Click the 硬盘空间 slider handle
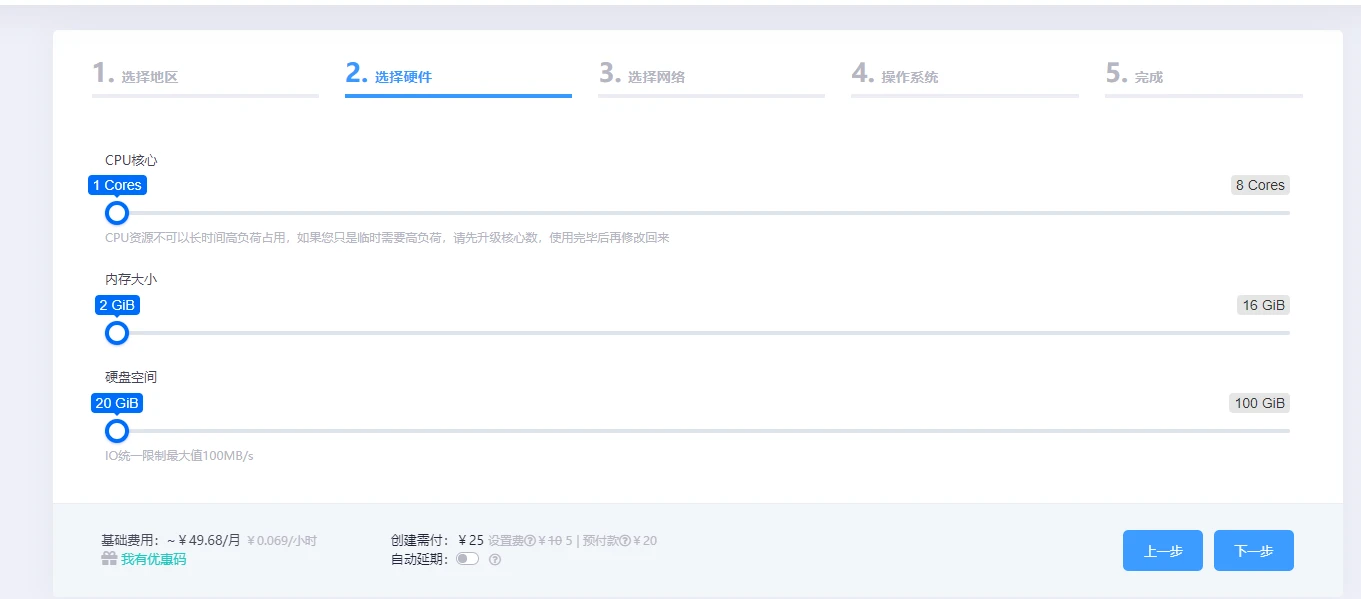 click(x=117, y=431)
